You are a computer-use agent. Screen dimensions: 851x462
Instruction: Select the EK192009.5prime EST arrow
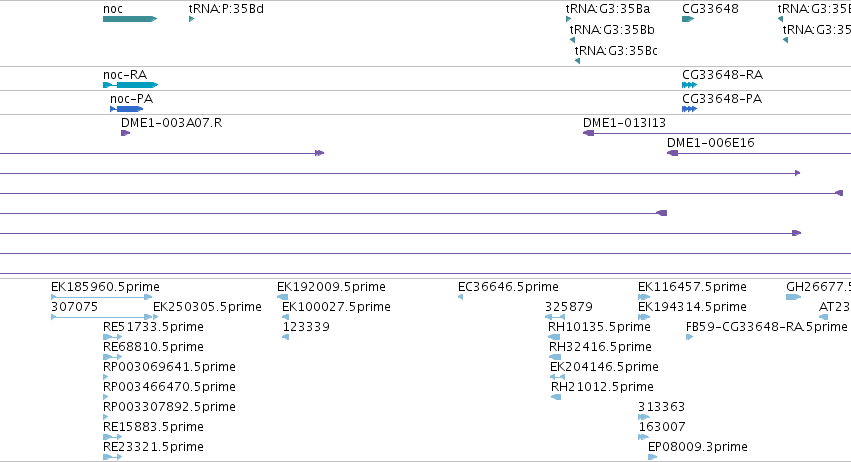(282, 297)
